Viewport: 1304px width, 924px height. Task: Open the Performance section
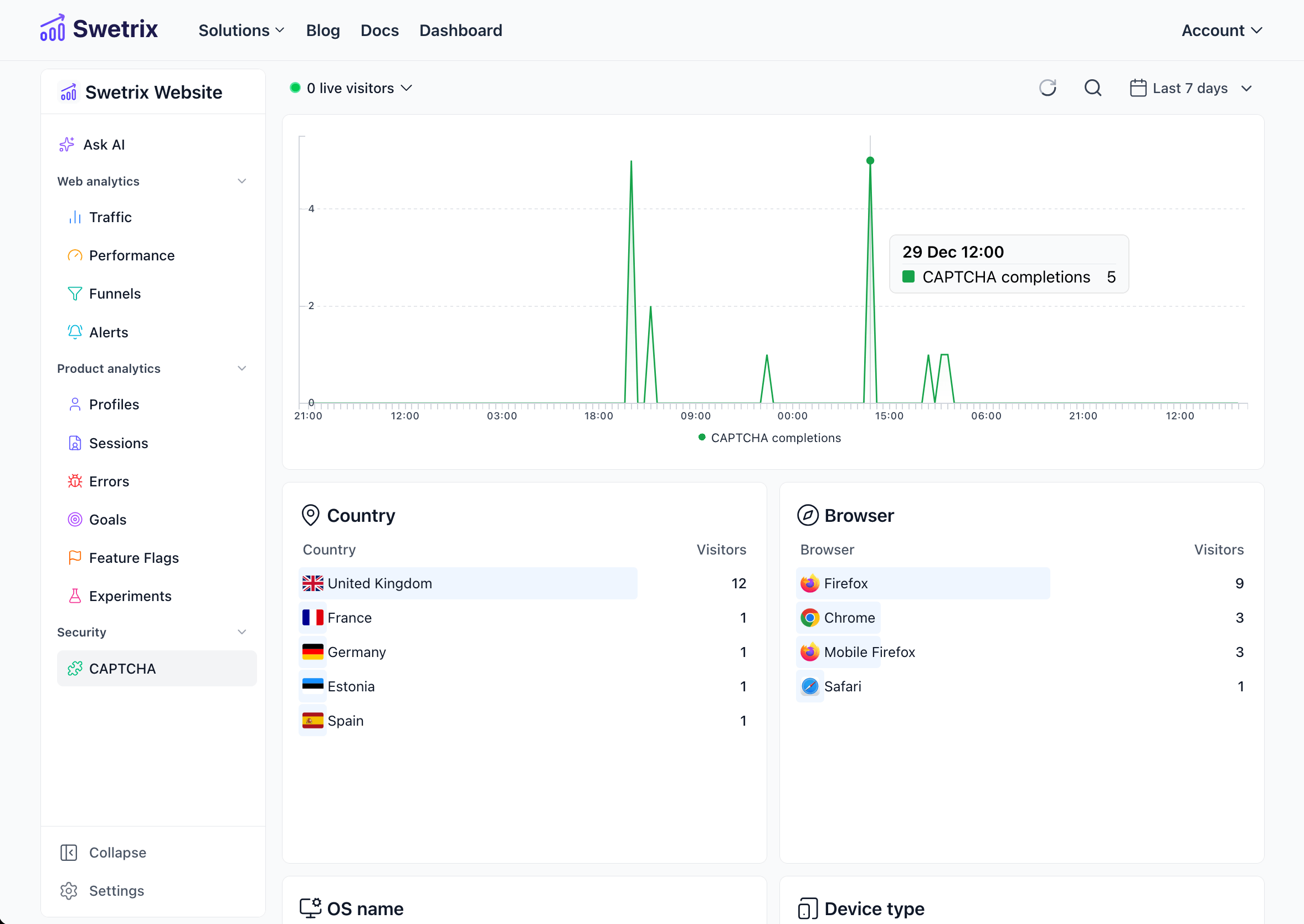pos(131,255)
